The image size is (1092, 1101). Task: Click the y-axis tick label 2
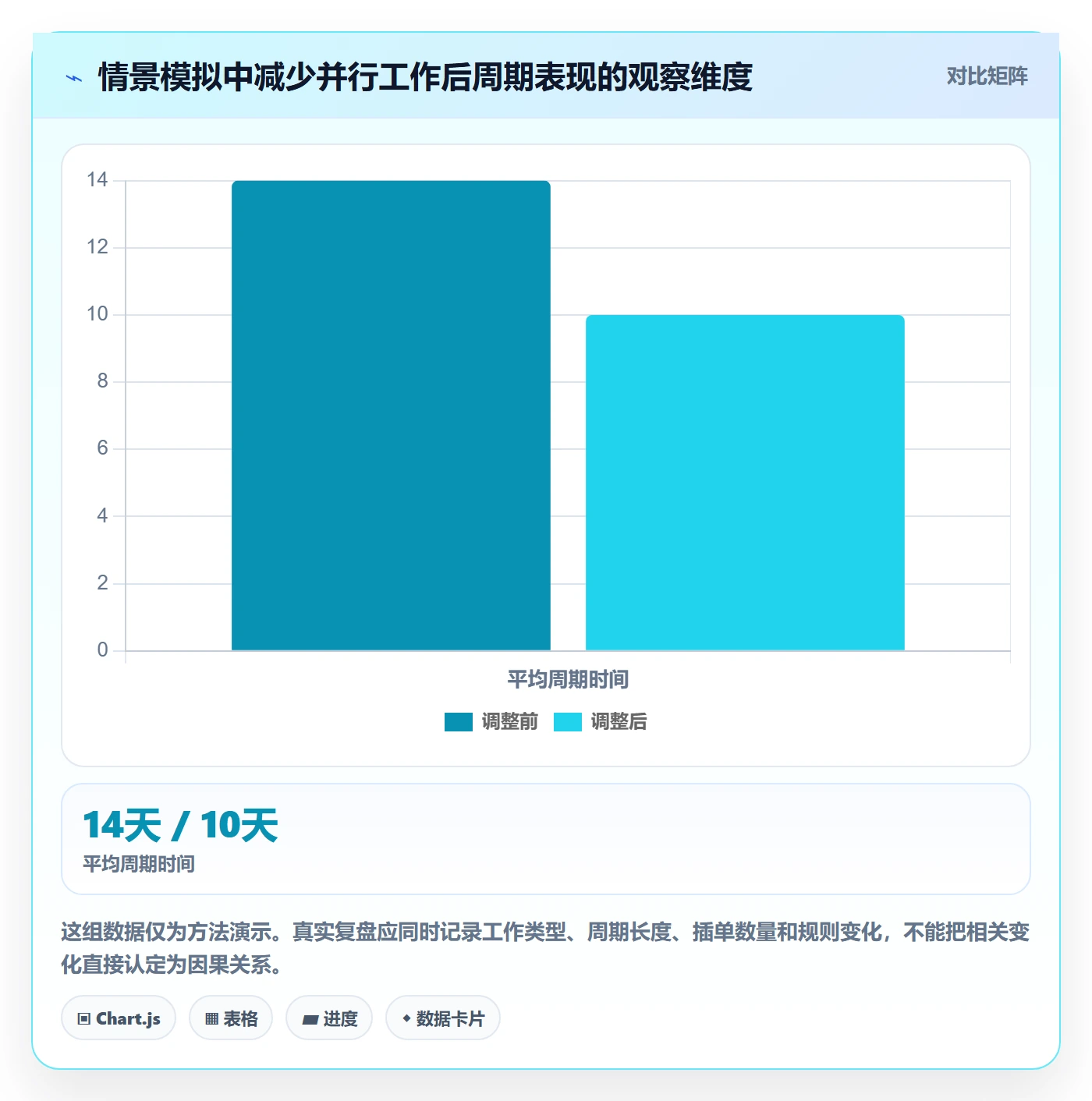[x=102, y=583]
